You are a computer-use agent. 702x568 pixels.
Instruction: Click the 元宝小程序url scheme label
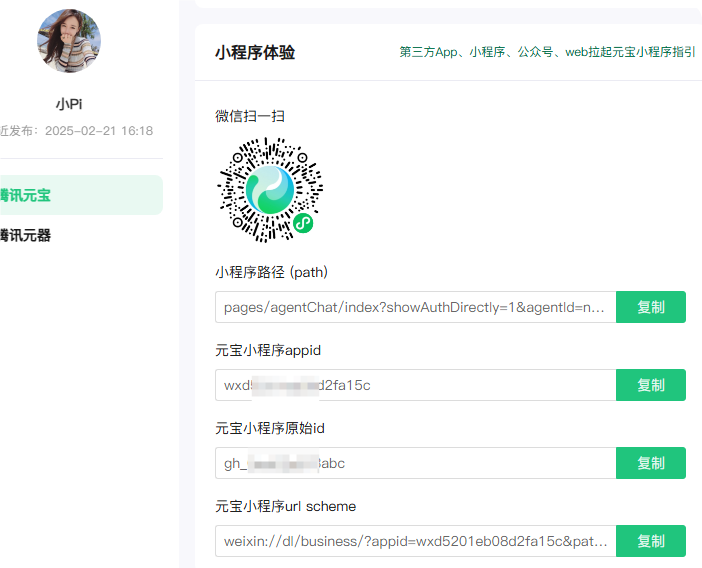(285, 506)
